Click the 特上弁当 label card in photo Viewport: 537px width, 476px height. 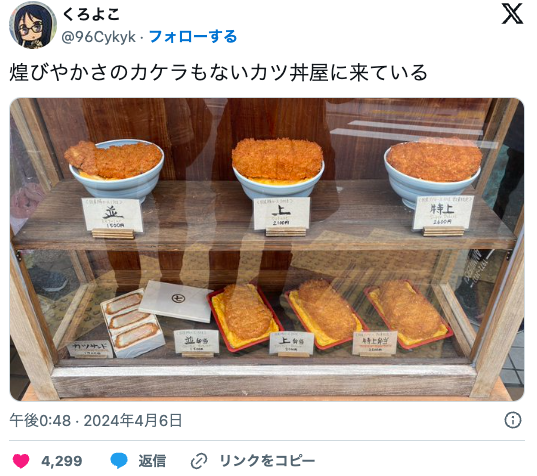coord(375,343)
